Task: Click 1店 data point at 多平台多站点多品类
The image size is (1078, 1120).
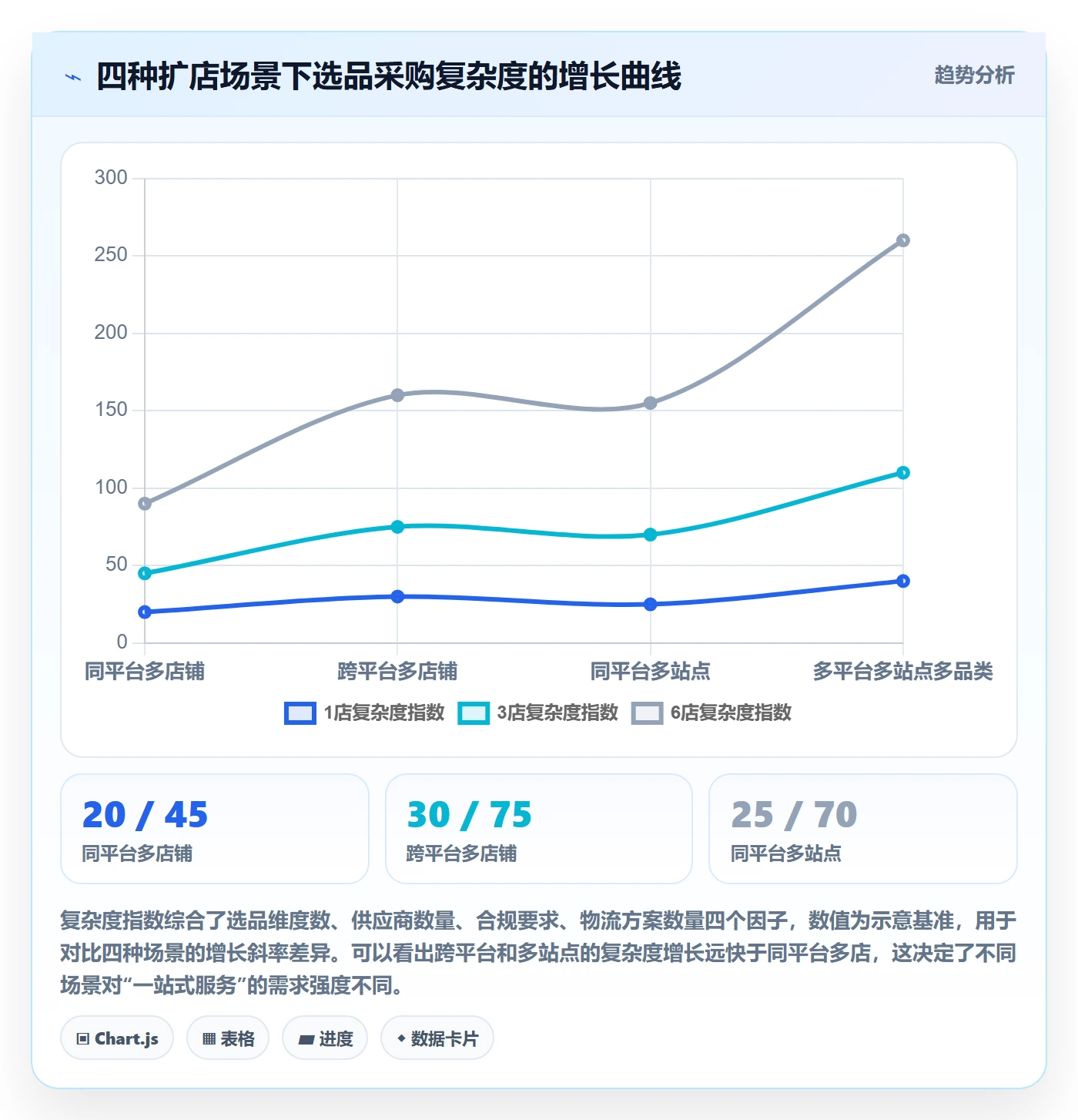Action: click(x=903, y=581)
